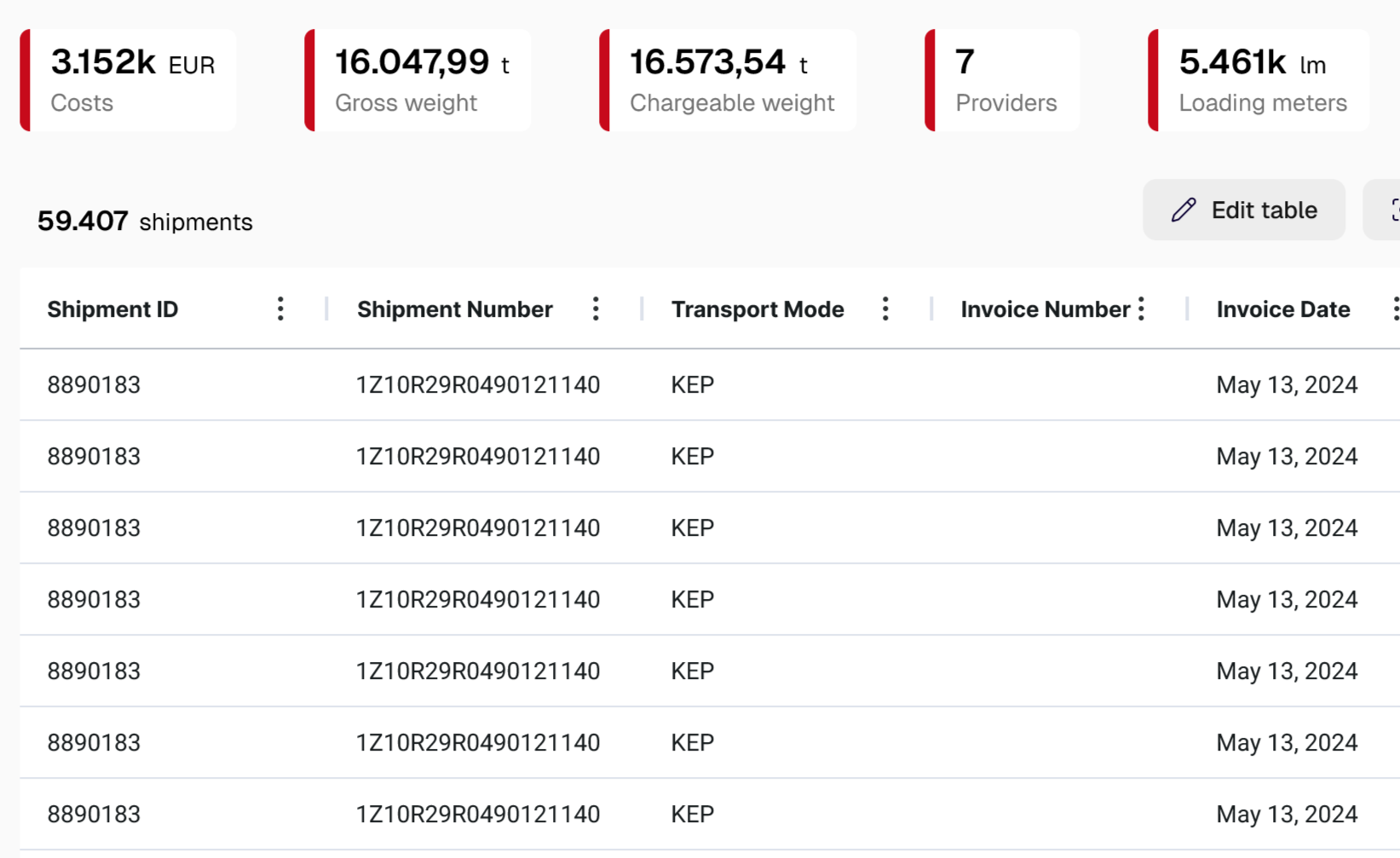Sort by Shipment ID column header
Screen dimensions: 1400x858
(x=112, y=309)
